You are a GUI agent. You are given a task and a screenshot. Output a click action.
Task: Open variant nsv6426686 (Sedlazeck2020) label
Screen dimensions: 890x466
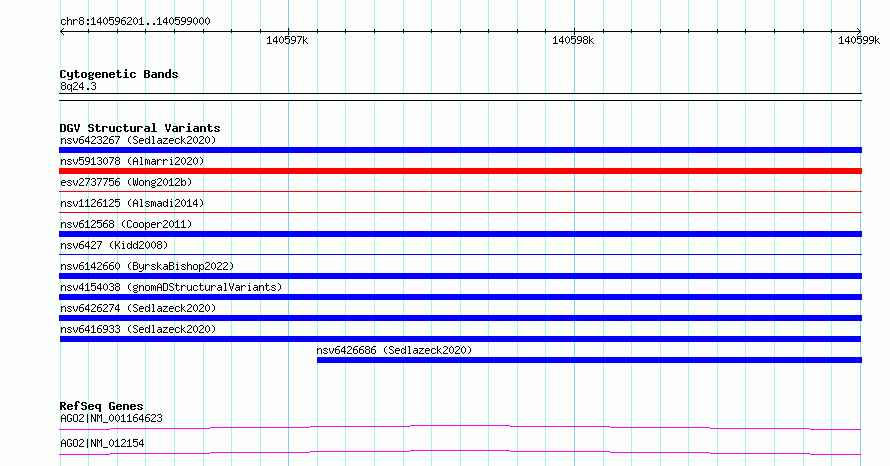(394, 350)
